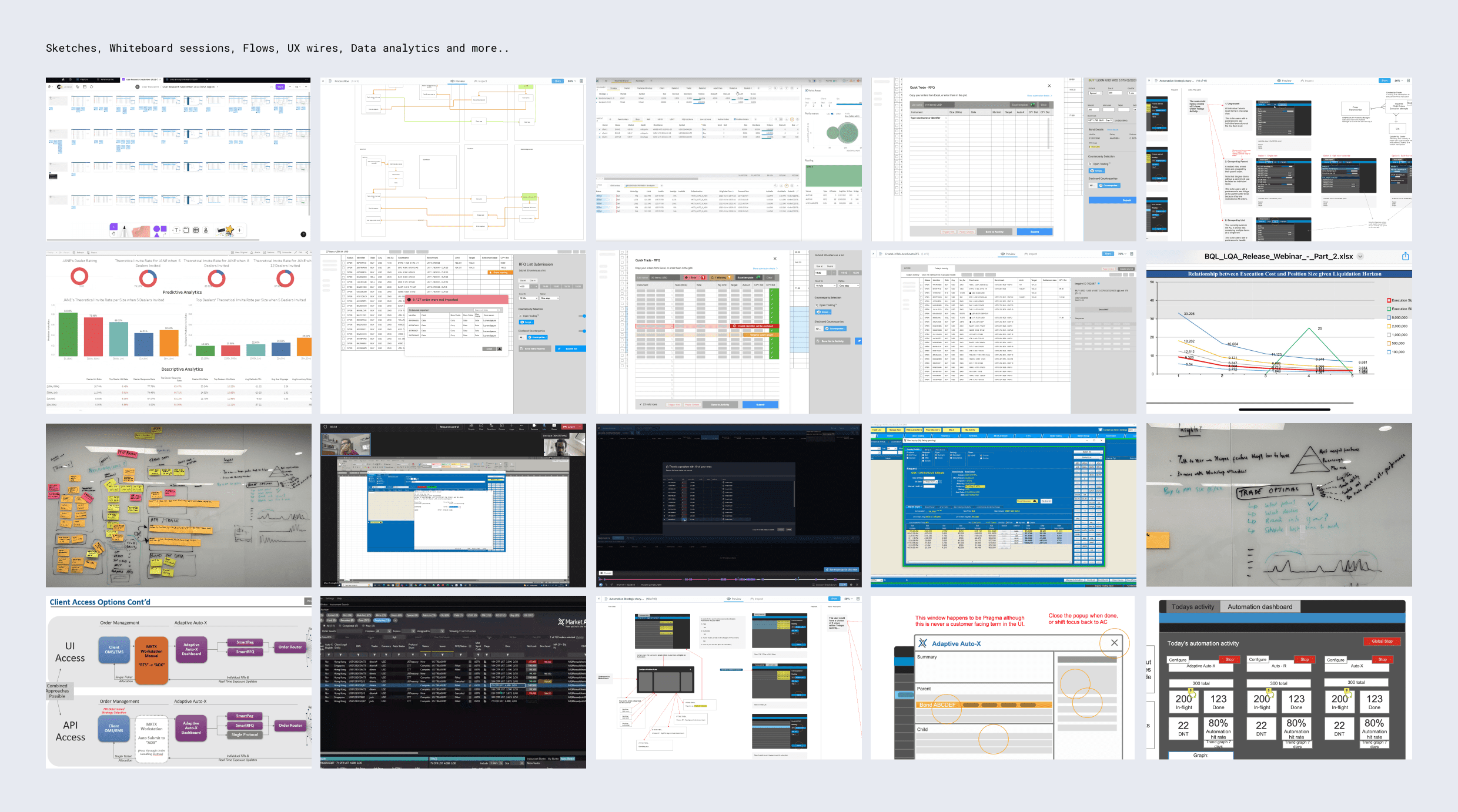Click the FigJam zoom-in plus icon

tap(306, 87)
